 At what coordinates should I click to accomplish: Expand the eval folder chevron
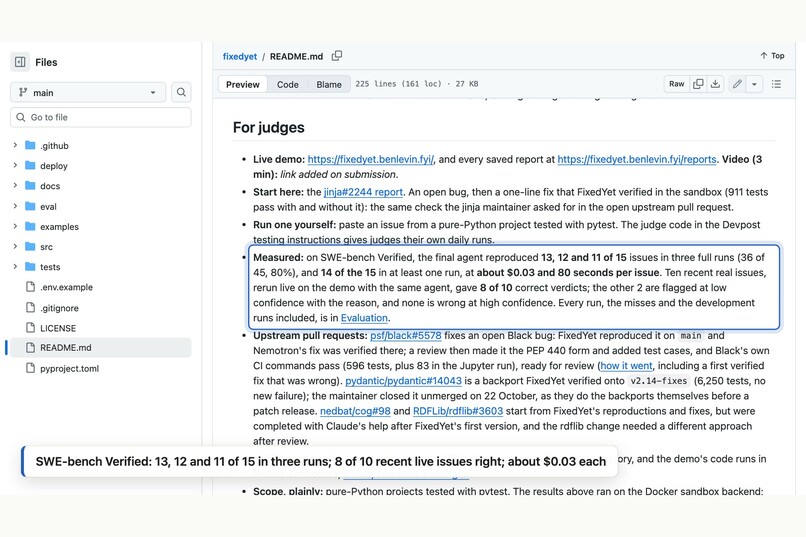(x=15, y=206)
